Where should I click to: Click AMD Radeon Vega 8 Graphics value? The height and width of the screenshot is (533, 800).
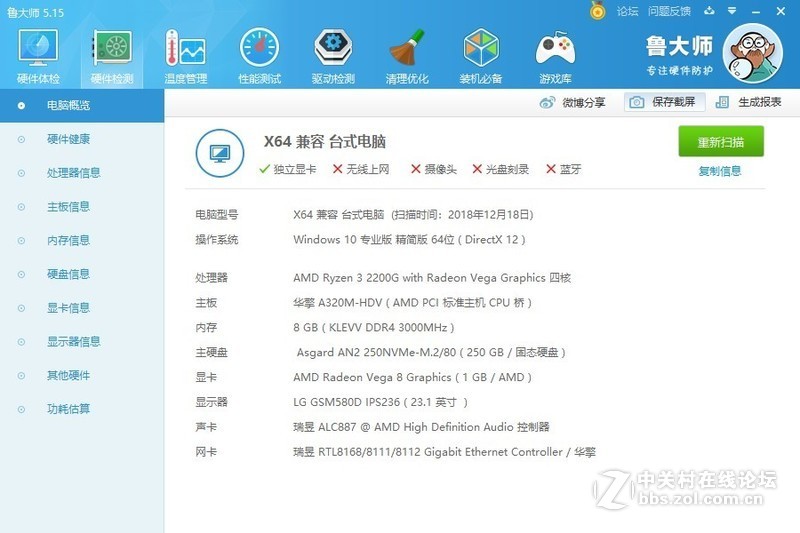[412, 377]
